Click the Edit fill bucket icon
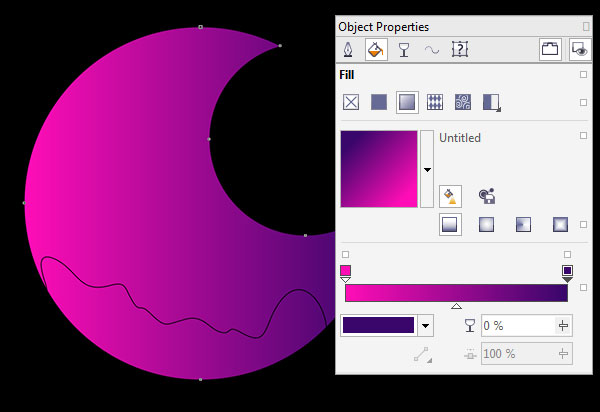Viewport: 600px width, 412px height. (450, 196)
